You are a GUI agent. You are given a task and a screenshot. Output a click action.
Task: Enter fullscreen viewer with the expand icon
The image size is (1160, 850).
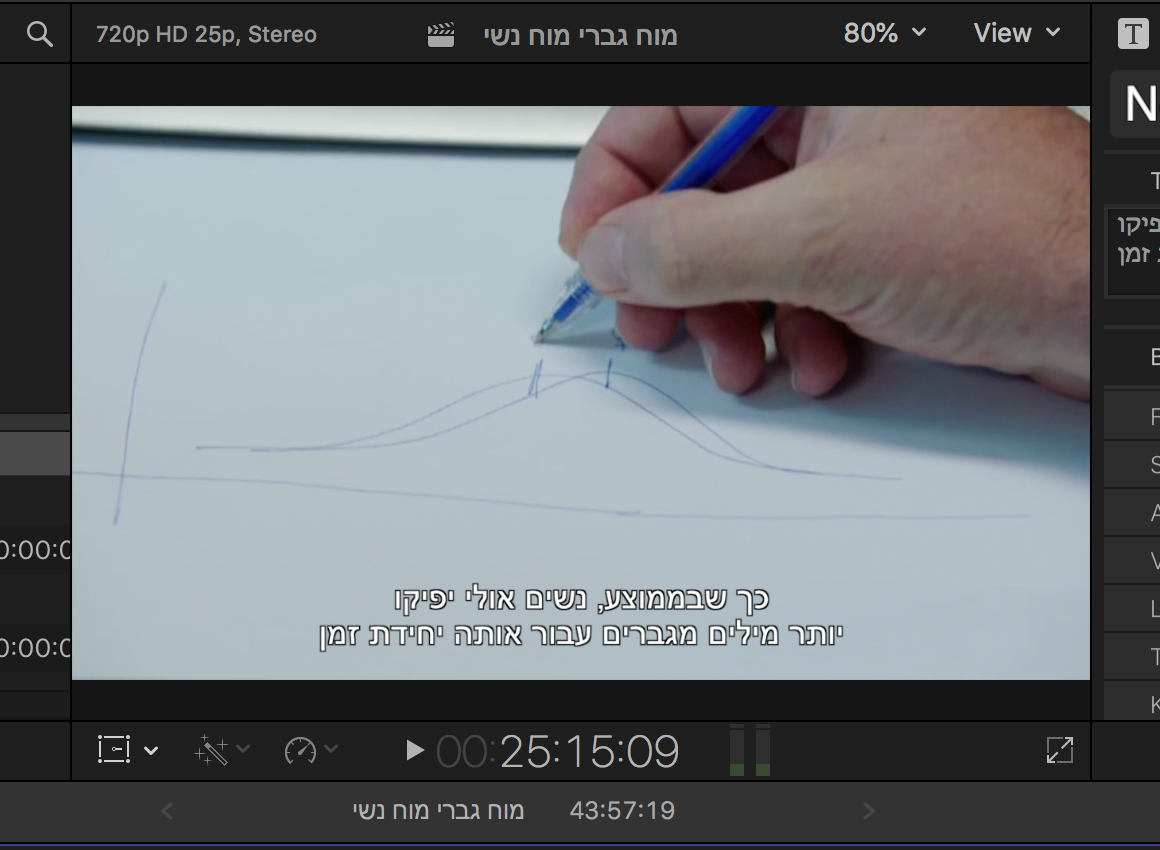(1059, 750)
